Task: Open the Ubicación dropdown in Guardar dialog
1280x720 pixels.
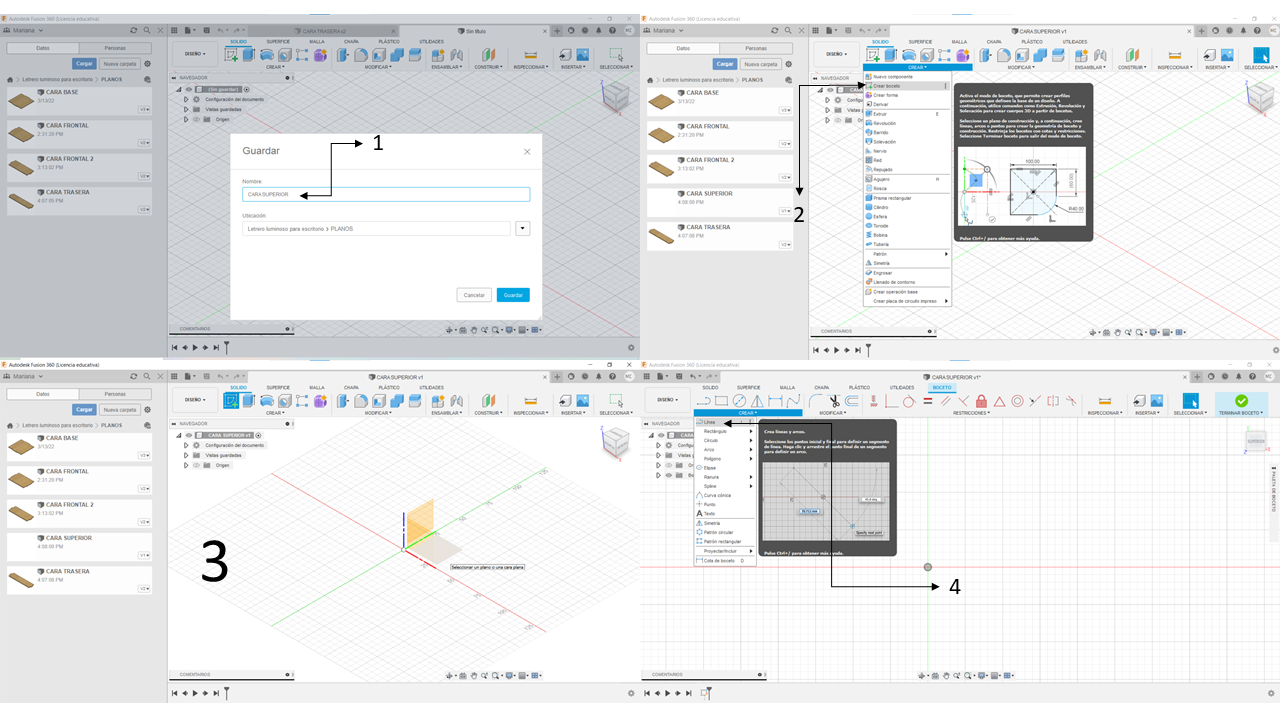Action: 523,229
